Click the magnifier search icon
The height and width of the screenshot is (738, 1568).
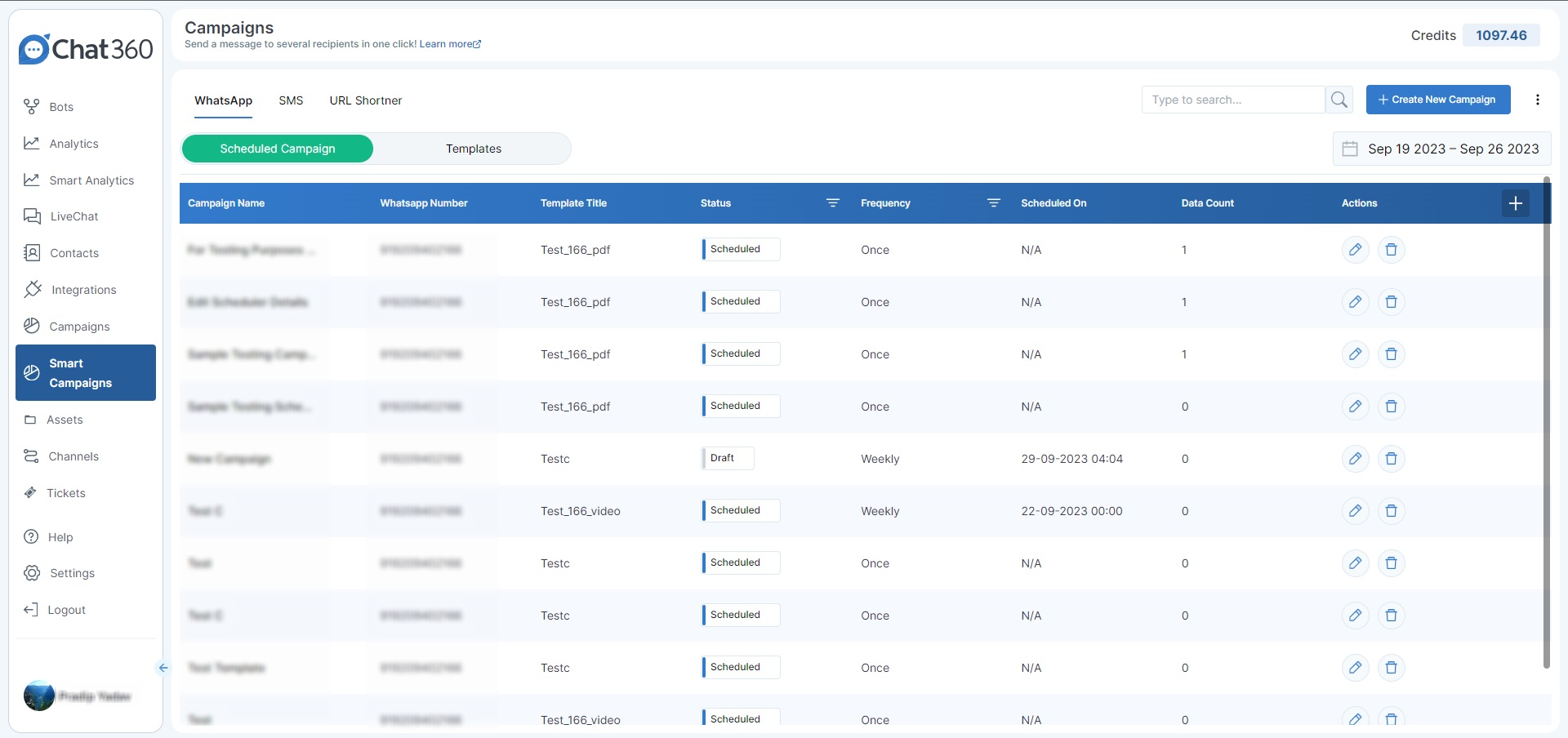(x=1339, y=100)
